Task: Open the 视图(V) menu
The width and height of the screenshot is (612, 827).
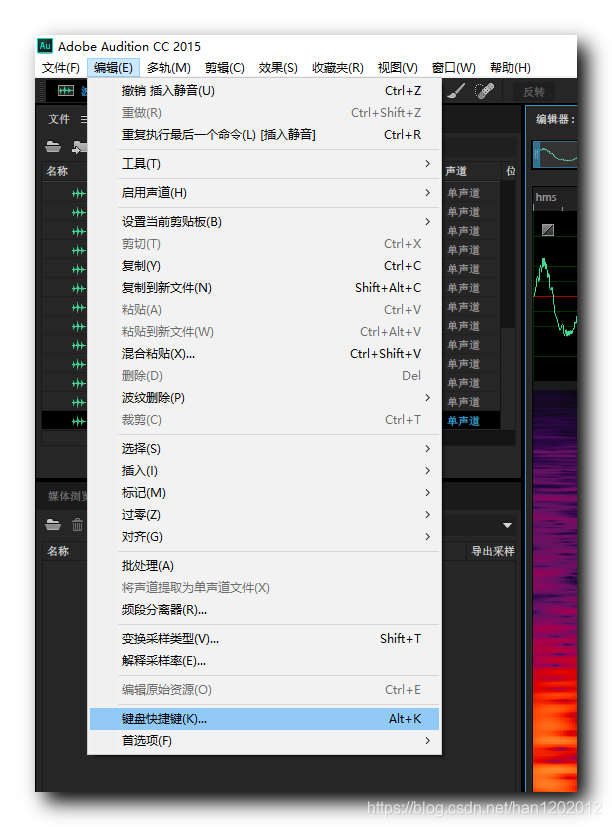Action: (x=397, y=68)
